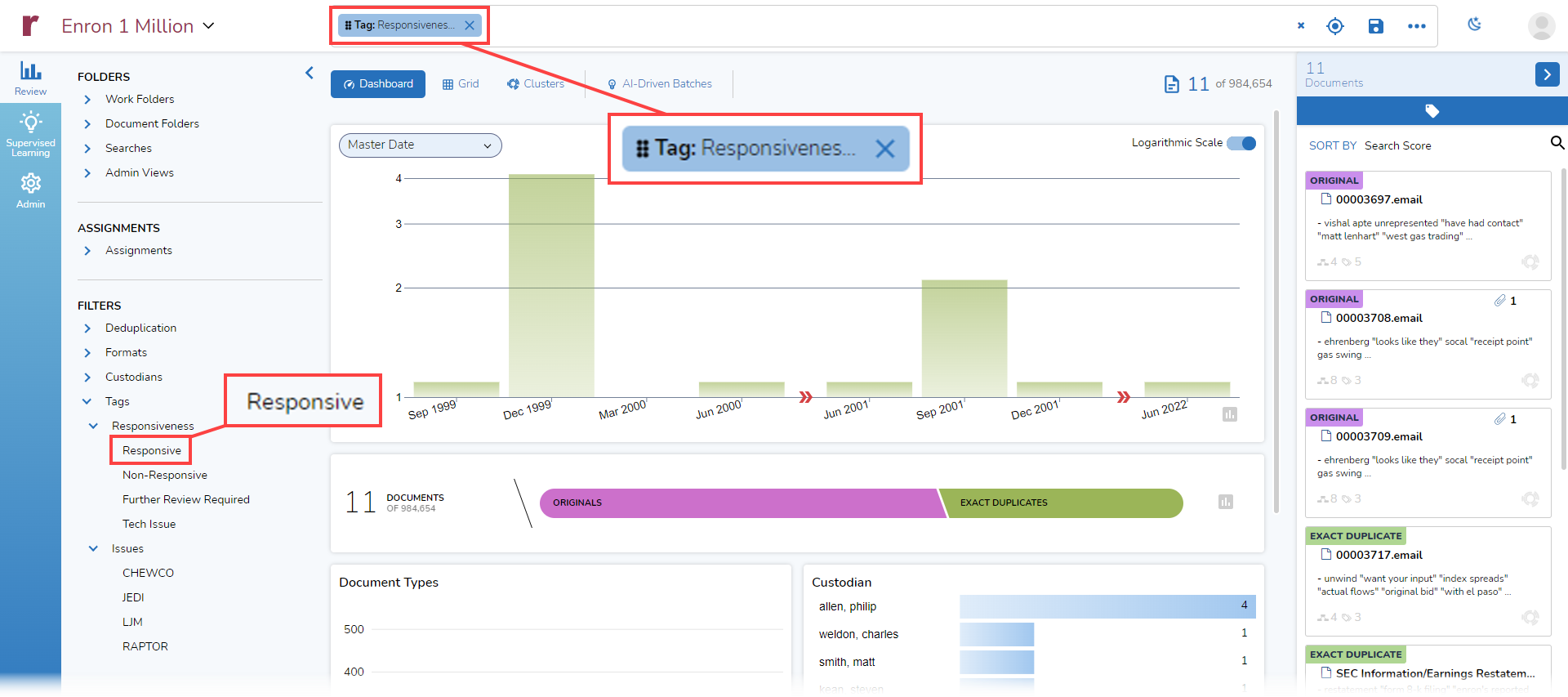Open the Admin gear section
The width and height of the screenshot is (1568, 697).
[30, 190]
